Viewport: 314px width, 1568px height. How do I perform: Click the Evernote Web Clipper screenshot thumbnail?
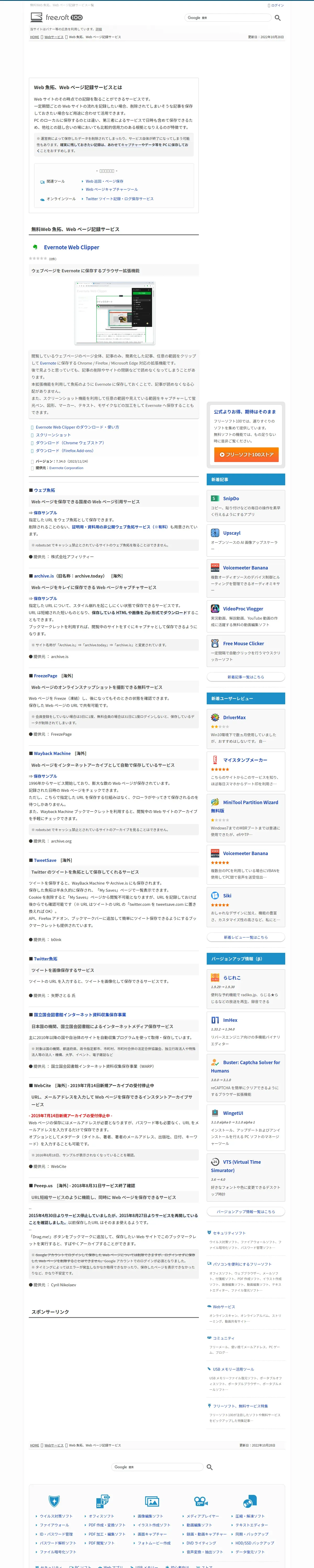pos(114,313)
